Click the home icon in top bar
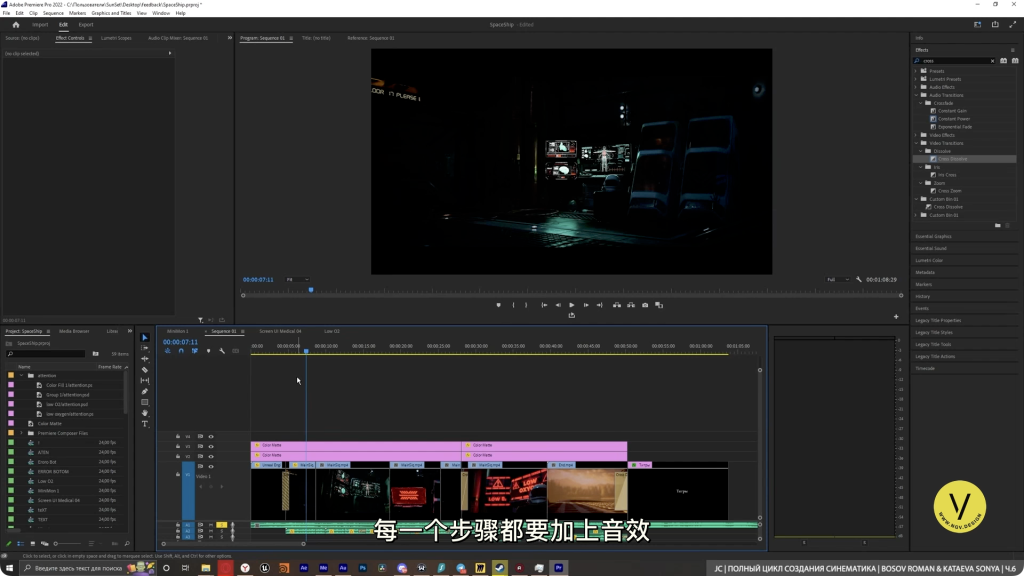1024x576 pixels. tap(16, 25)
